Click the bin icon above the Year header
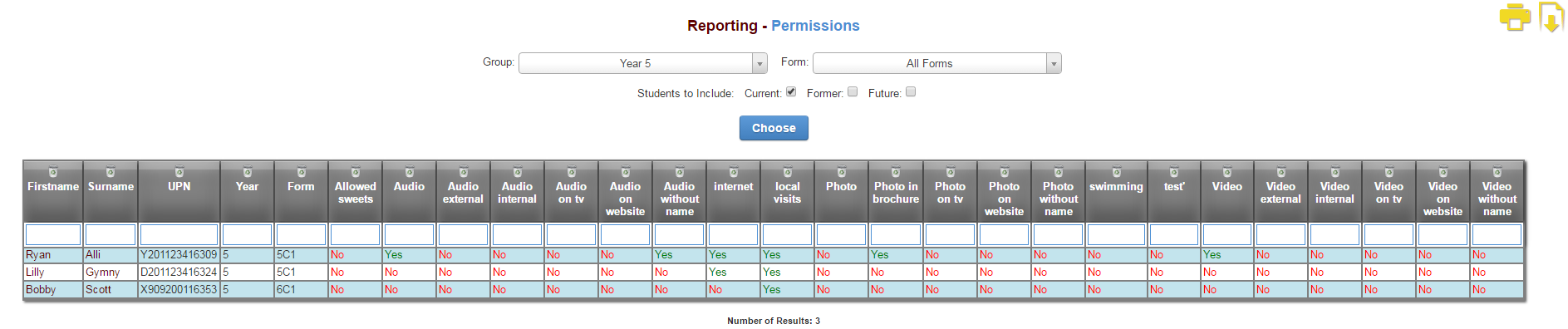The width and height of the screenshot is (1568, 329). coord(248,172)
